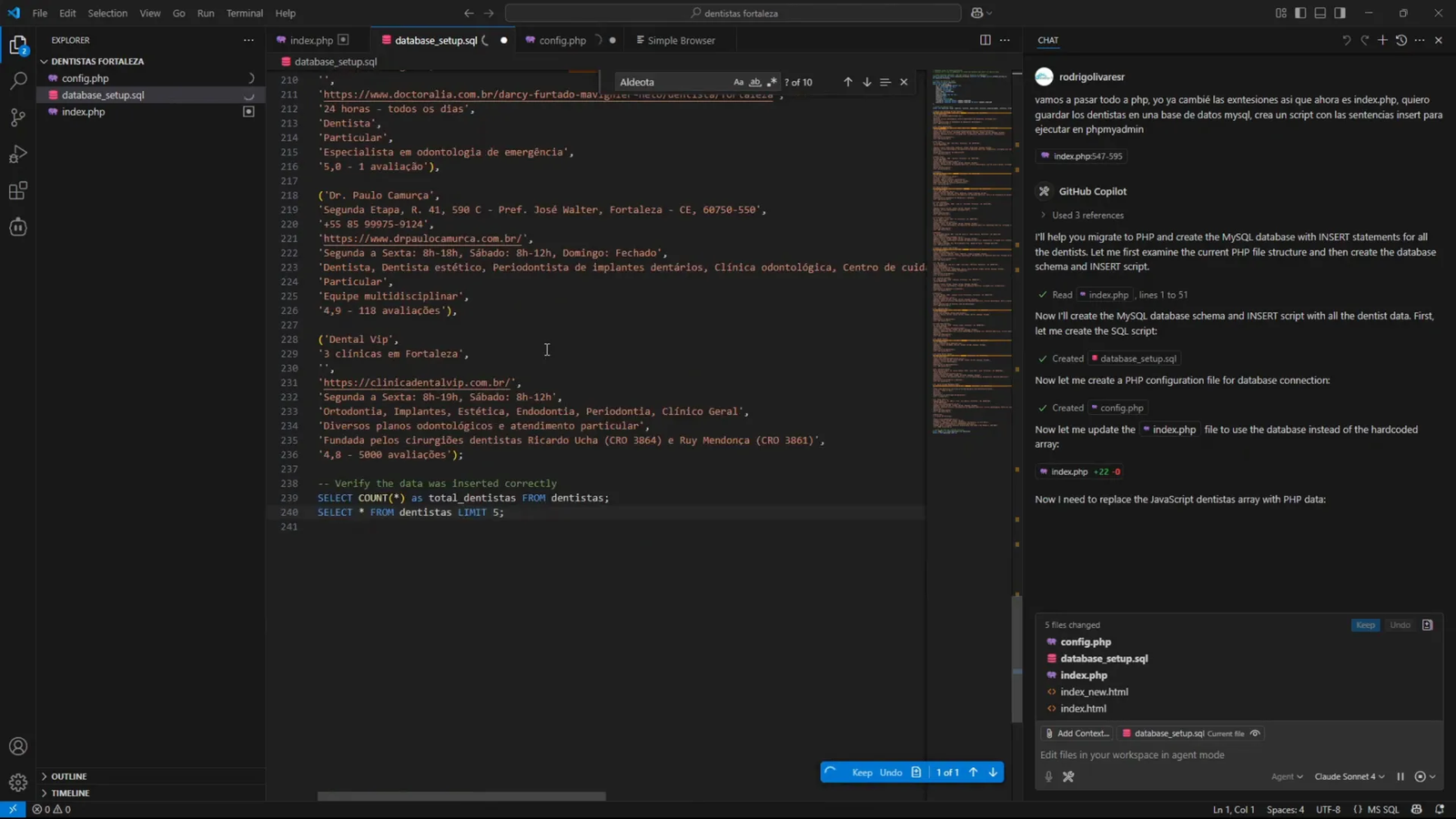Viewport: 1456px width, 819px height.
Task: Switch to the index.php editor tab
Action: click(x=311, y=40)
